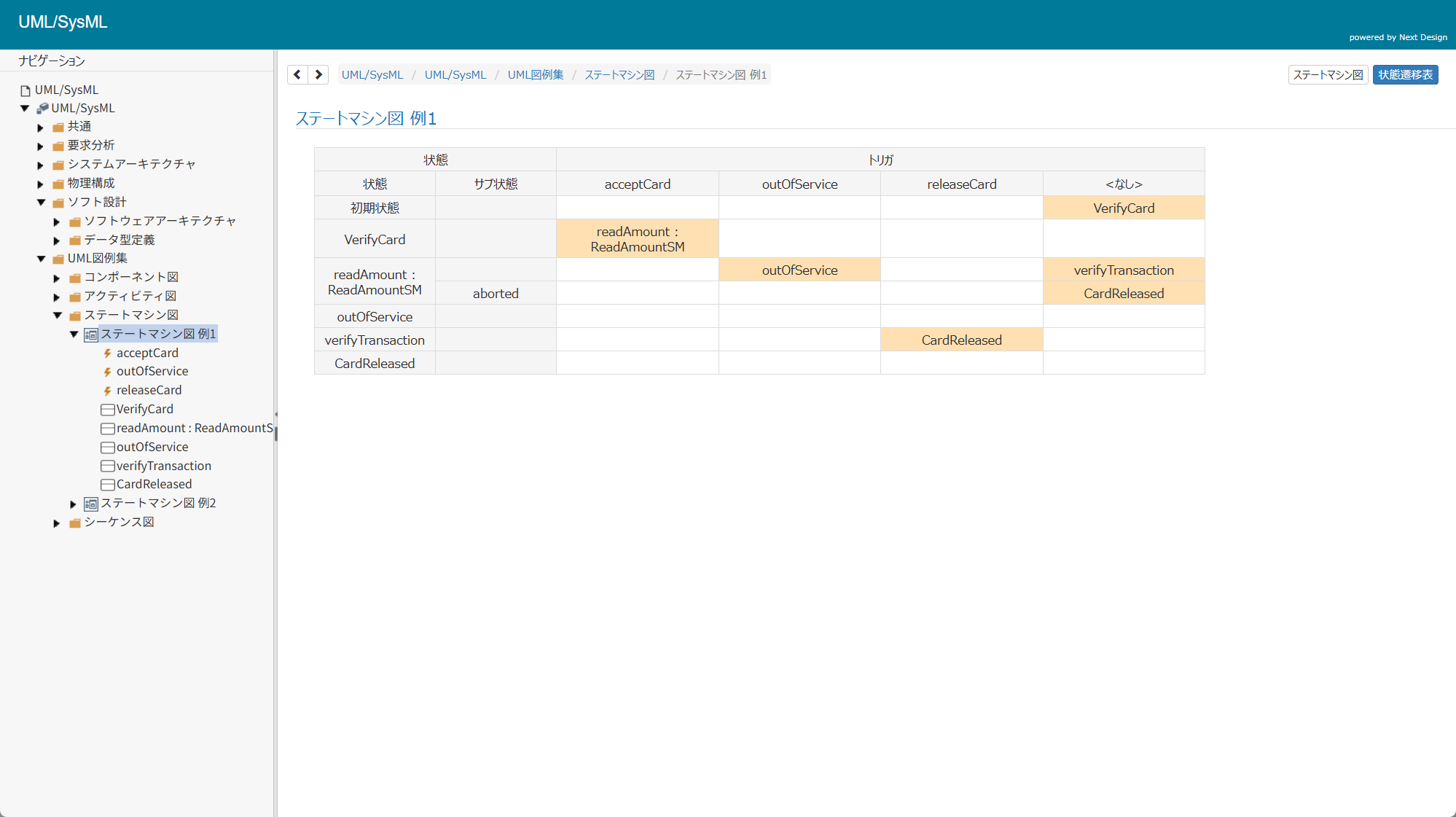This screenshot has width=1456, height=817.
Task: Click the シーケンス図 folder icon
Action: point(74,523)
